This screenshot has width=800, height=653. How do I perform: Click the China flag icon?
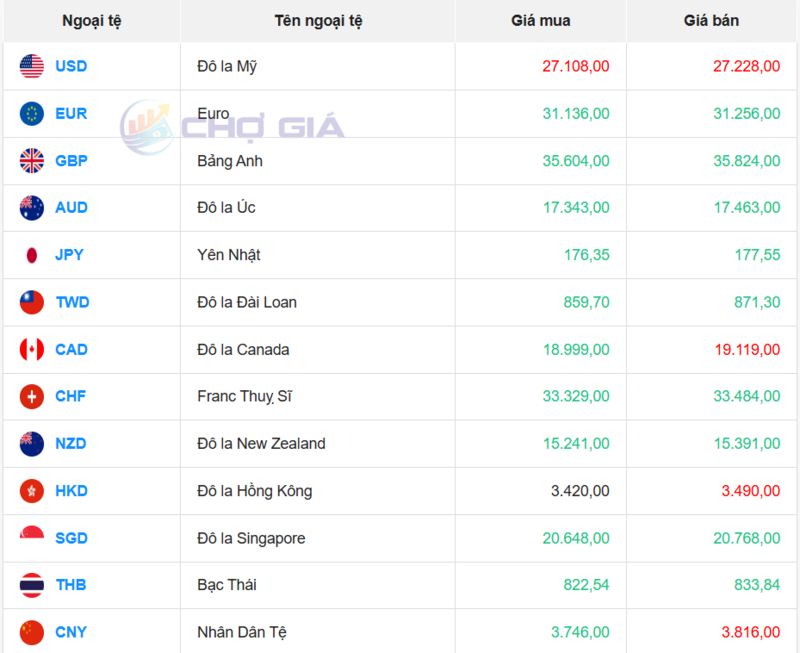(x=32, y=632)
